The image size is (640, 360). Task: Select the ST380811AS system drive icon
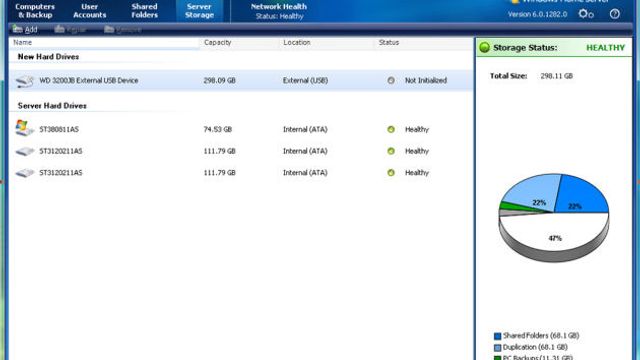pos(24,128)
